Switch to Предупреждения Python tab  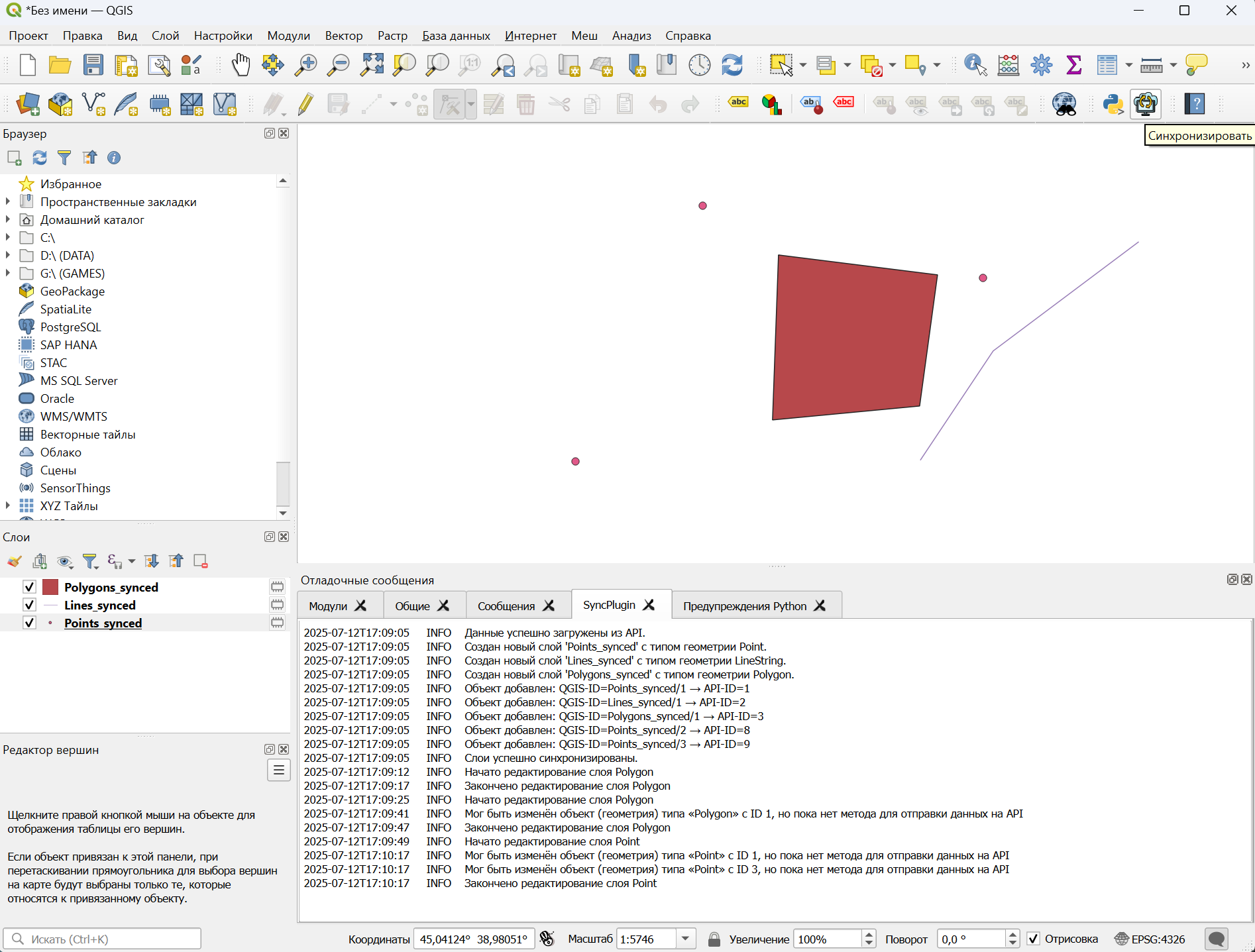745,606
